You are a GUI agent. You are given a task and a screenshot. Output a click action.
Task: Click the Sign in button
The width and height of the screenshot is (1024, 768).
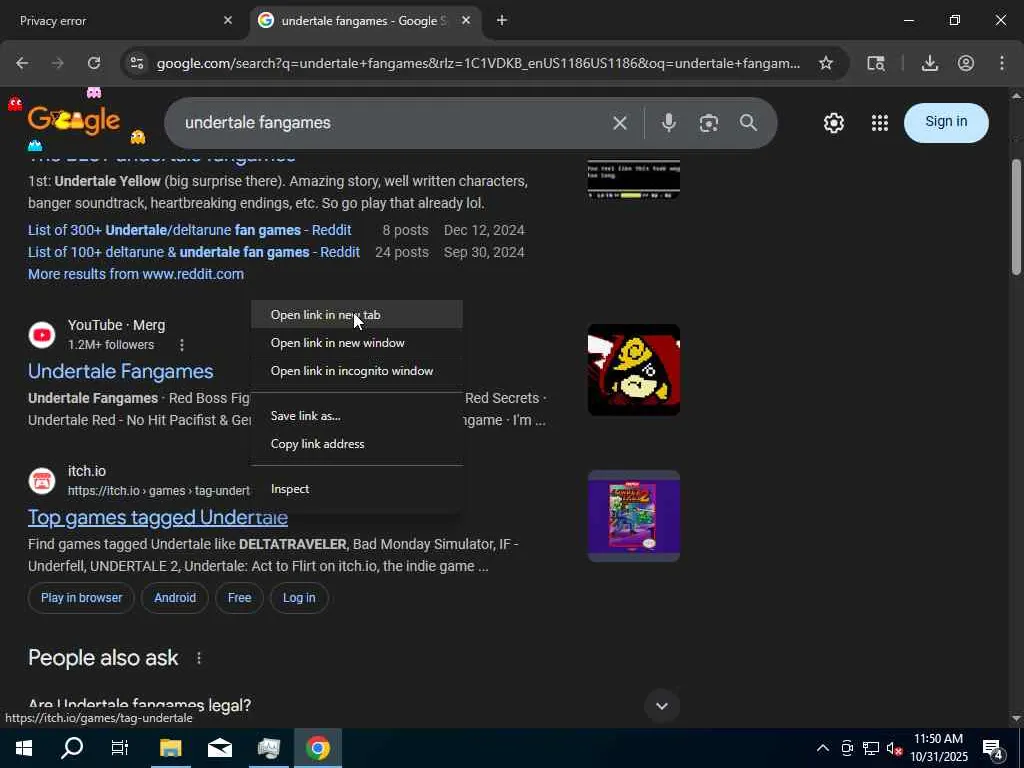coord(946,122)
